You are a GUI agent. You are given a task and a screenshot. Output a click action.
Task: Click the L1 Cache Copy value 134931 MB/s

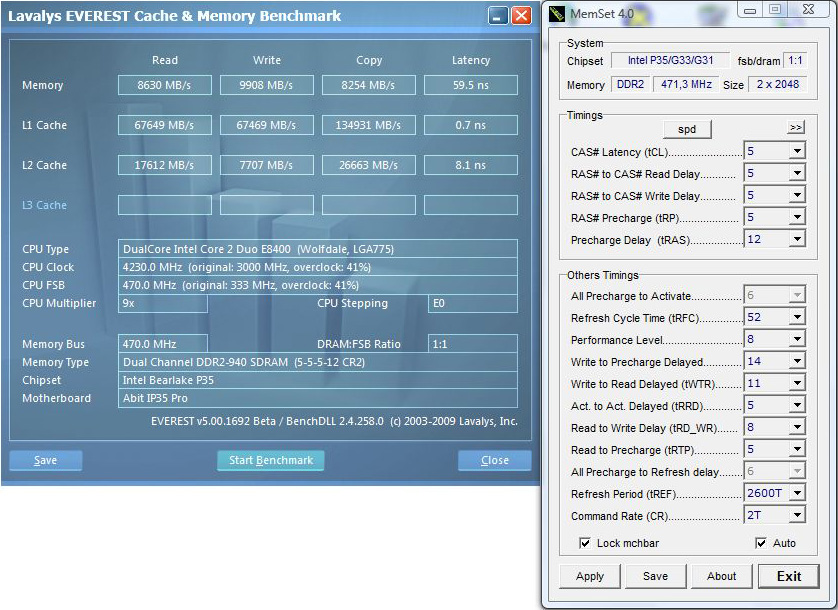point(369,125)
